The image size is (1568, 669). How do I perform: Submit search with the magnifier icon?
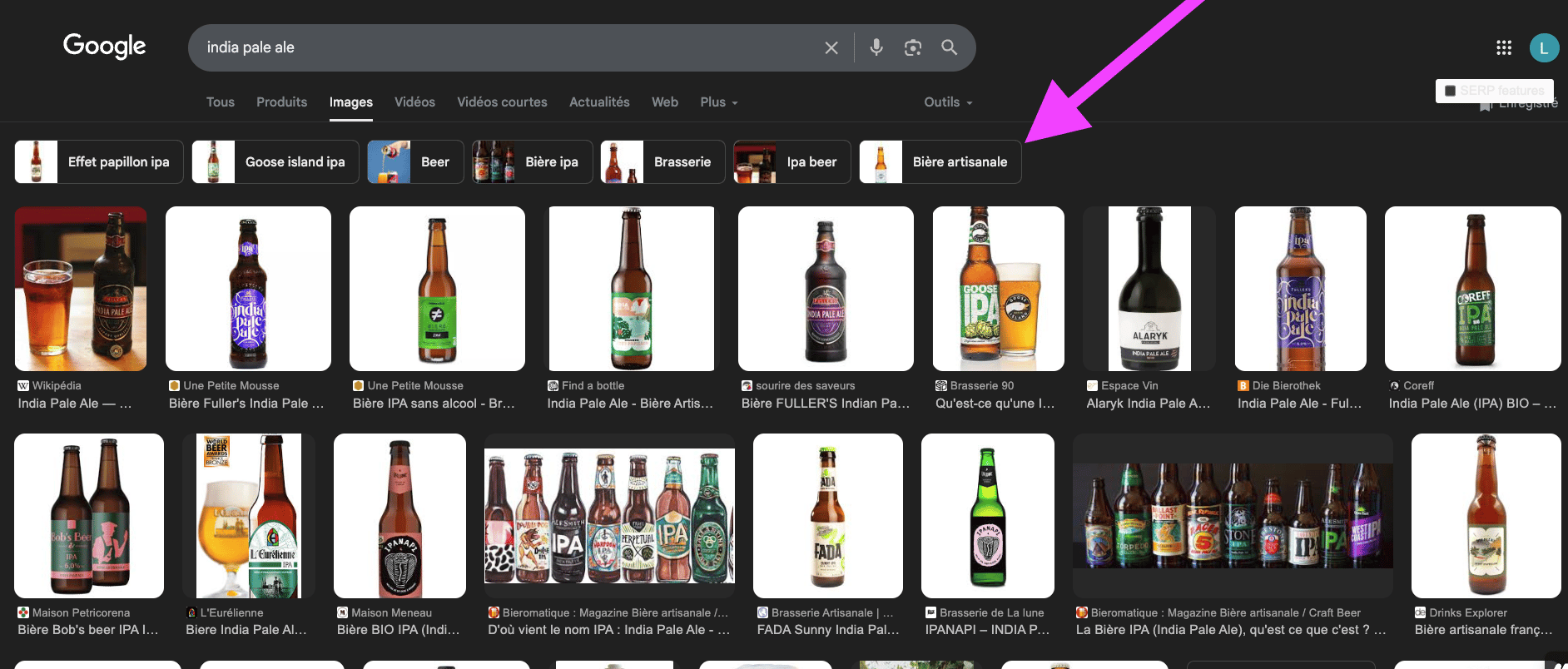[x=949, y=47]
